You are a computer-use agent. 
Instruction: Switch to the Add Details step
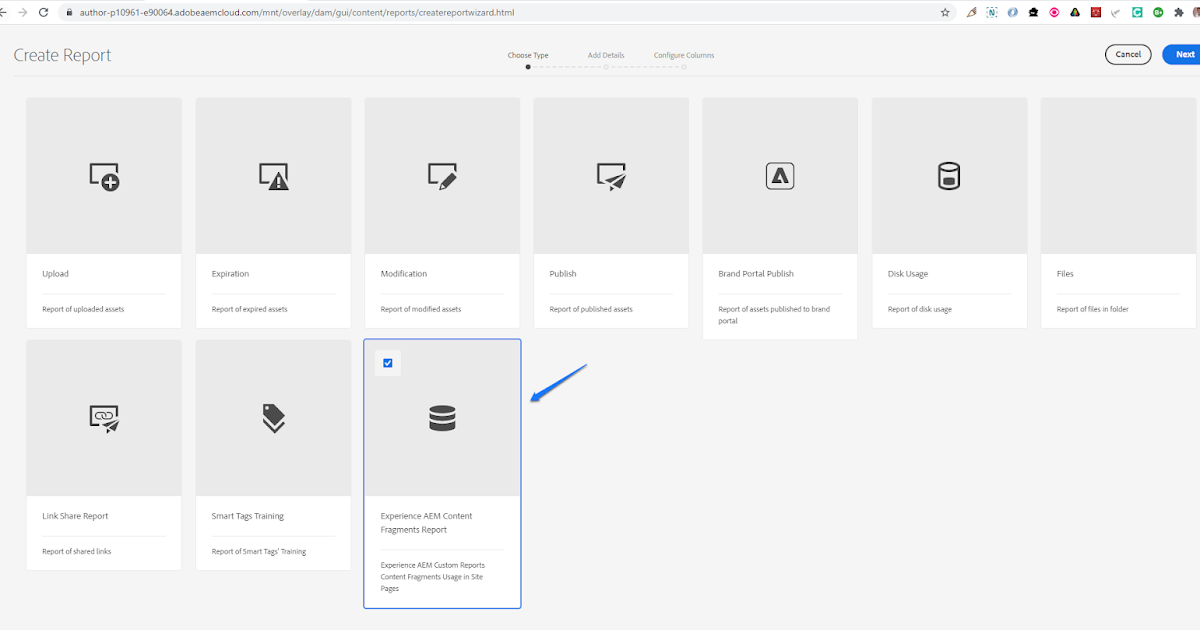pyautogui.click(x=606, y=55)
